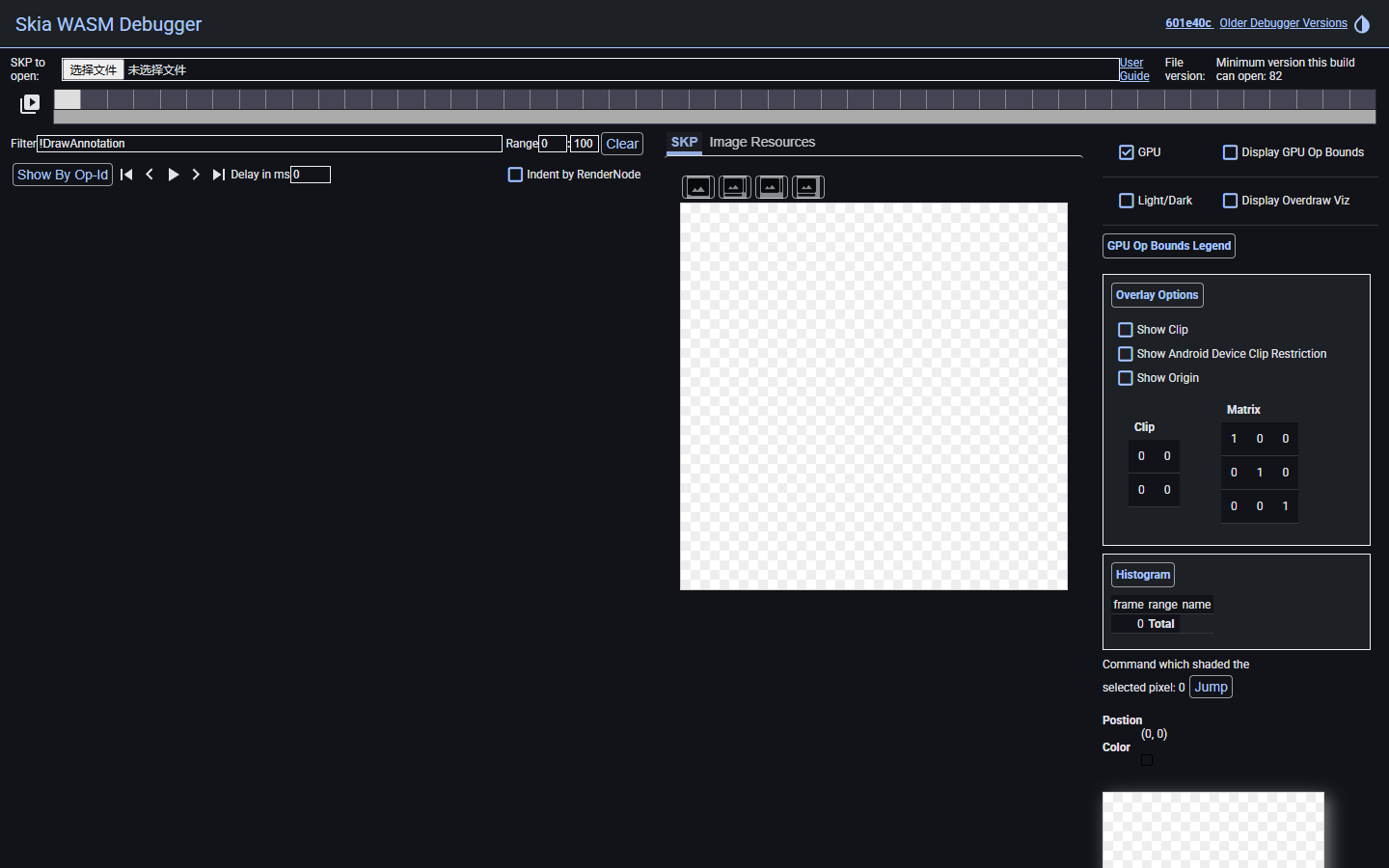Step back one command with left chevron
Viewport: 1389px width, 868px height.
tap(150, 175)
